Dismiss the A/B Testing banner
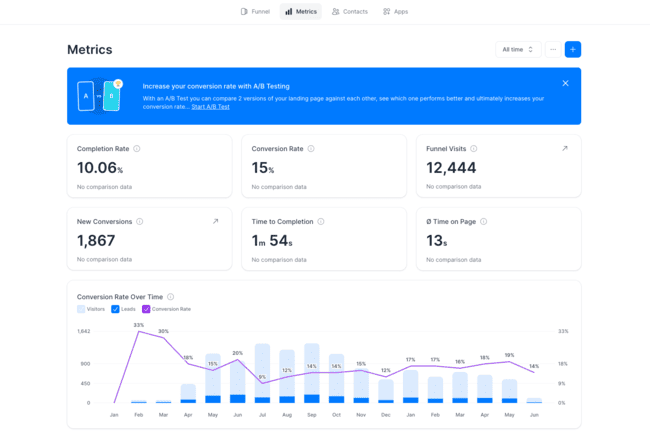The image size is (650, 433). pos(565,83)
